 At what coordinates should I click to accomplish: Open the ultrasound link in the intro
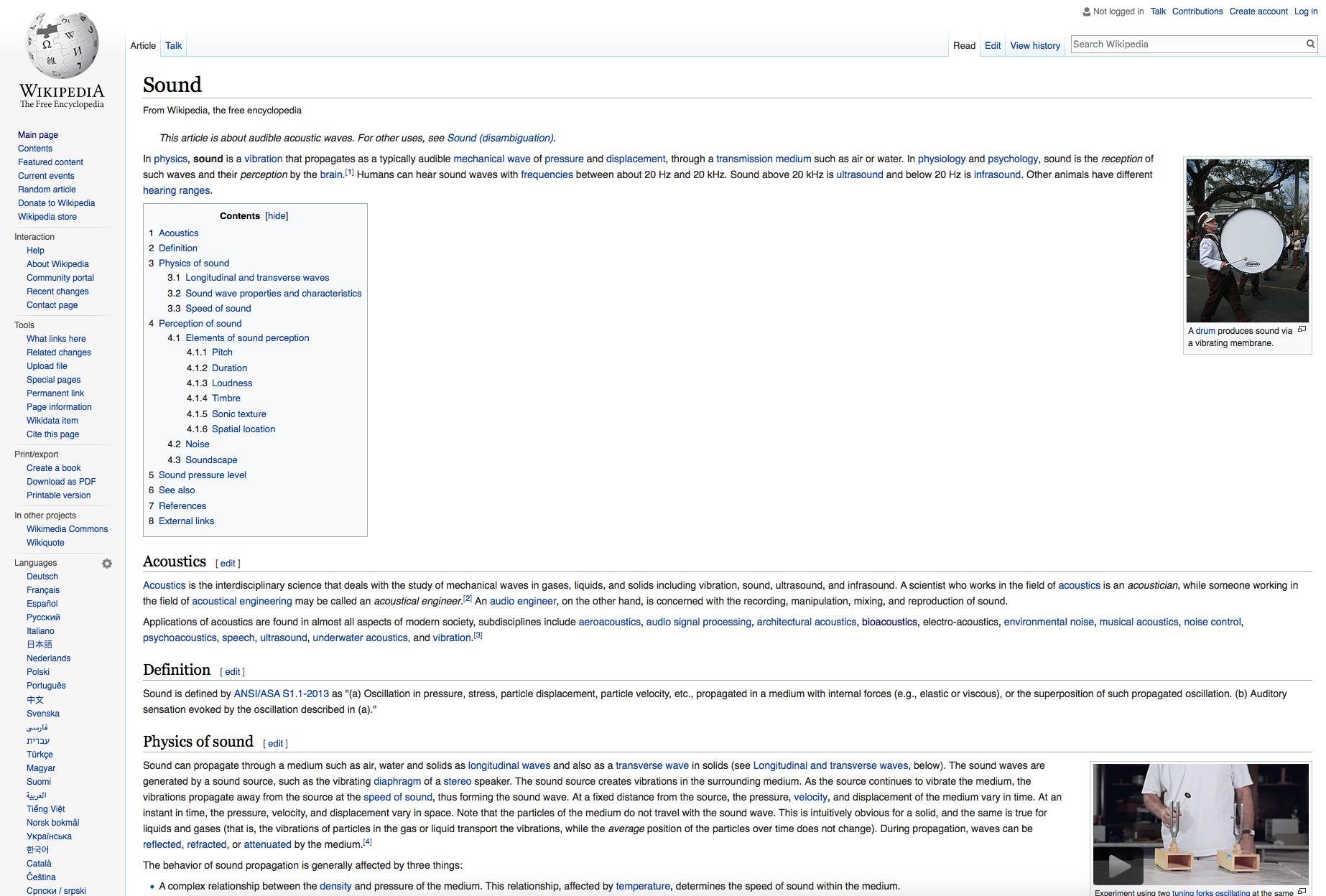[x=860, y=174]
